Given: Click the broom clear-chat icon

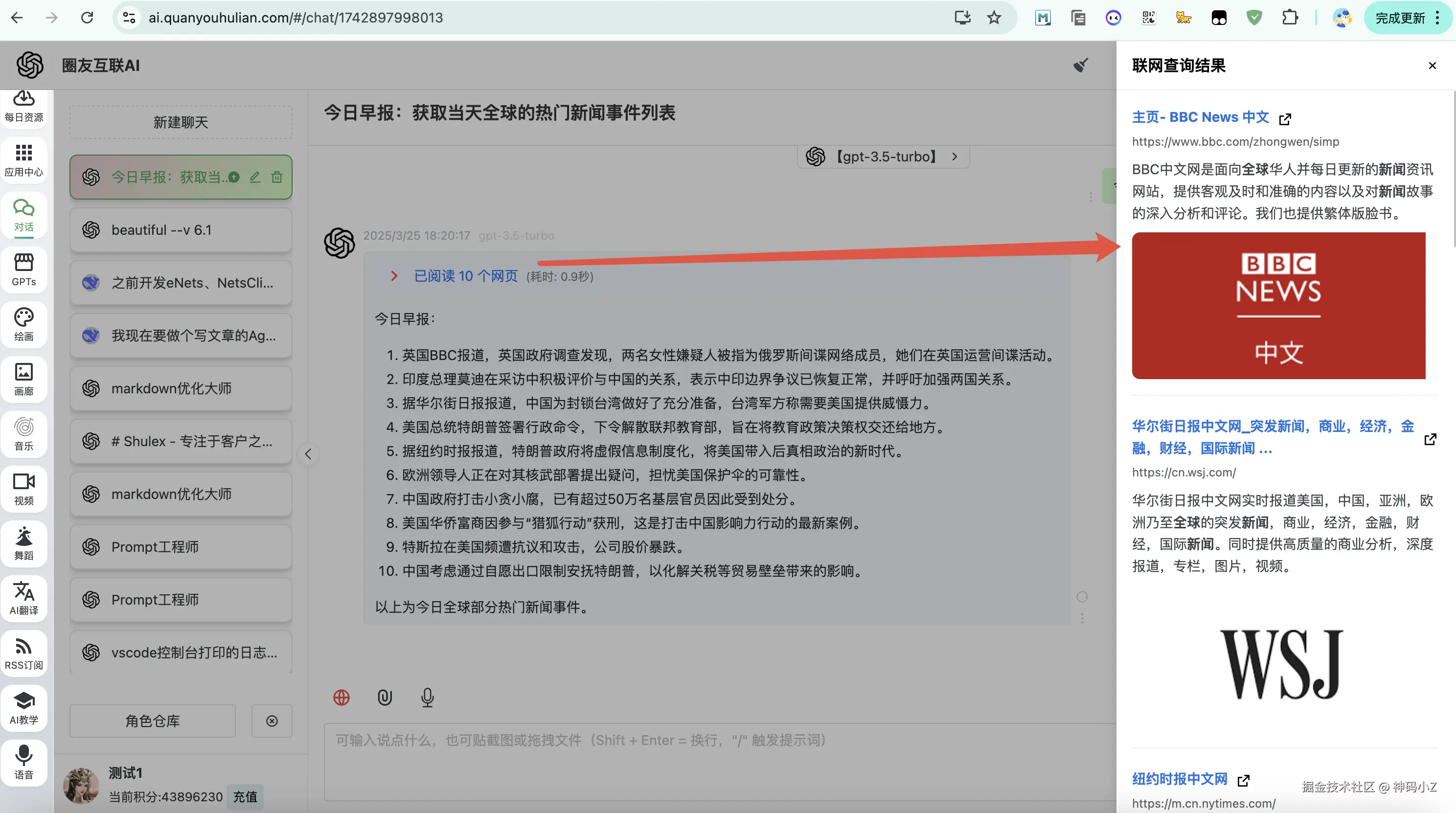Looking at the screenshot, I should click(x=1080, y=66).
